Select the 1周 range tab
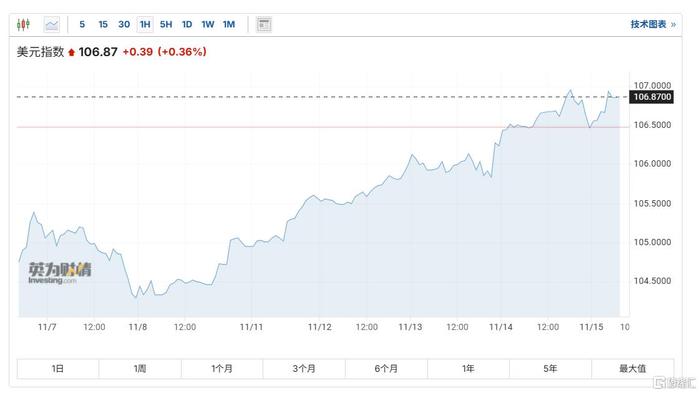The image size is (700, 393). [140, 368]
